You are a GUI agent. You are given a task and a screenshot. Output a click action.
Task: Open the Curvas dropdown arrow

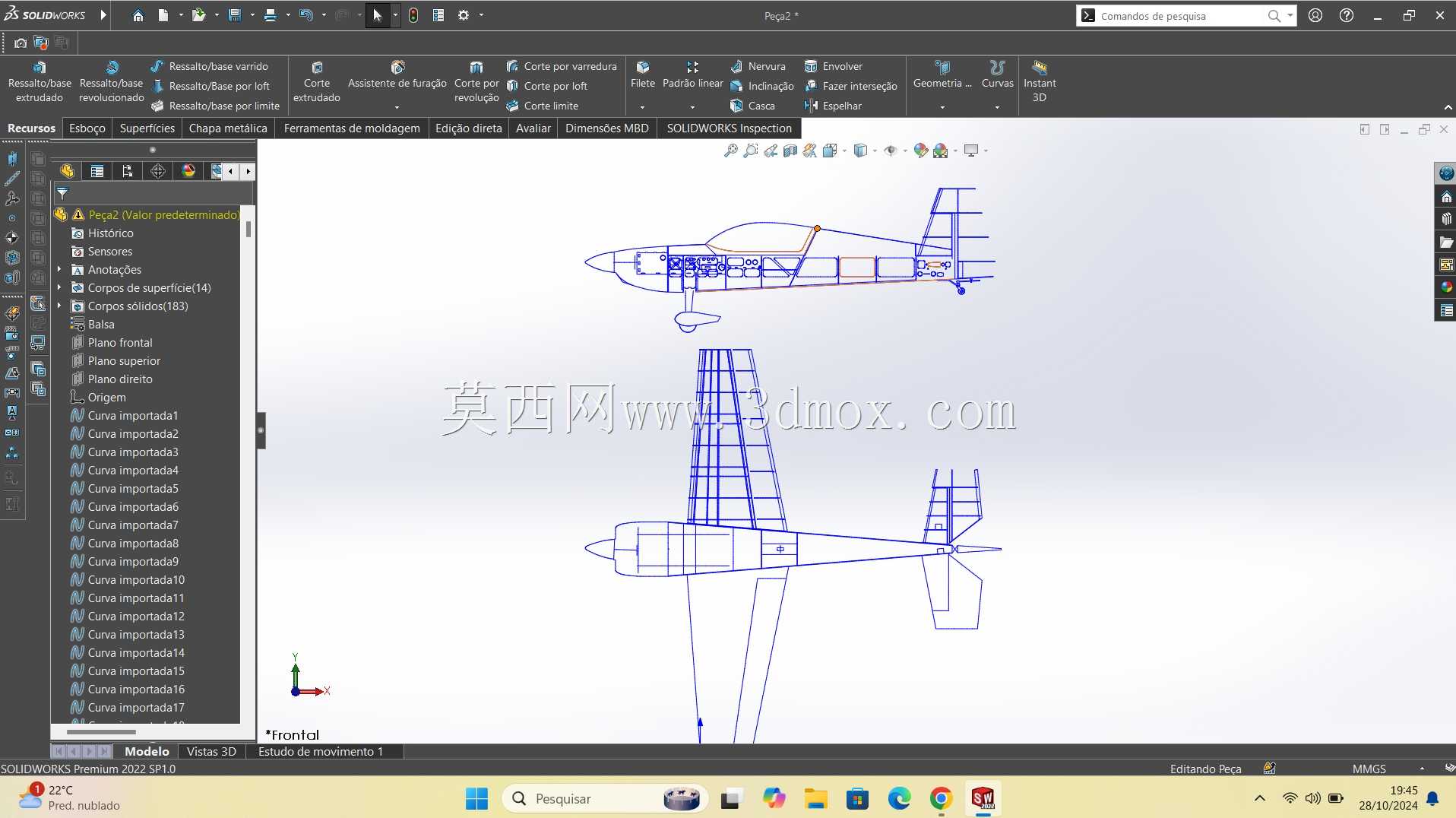(997, 107)
